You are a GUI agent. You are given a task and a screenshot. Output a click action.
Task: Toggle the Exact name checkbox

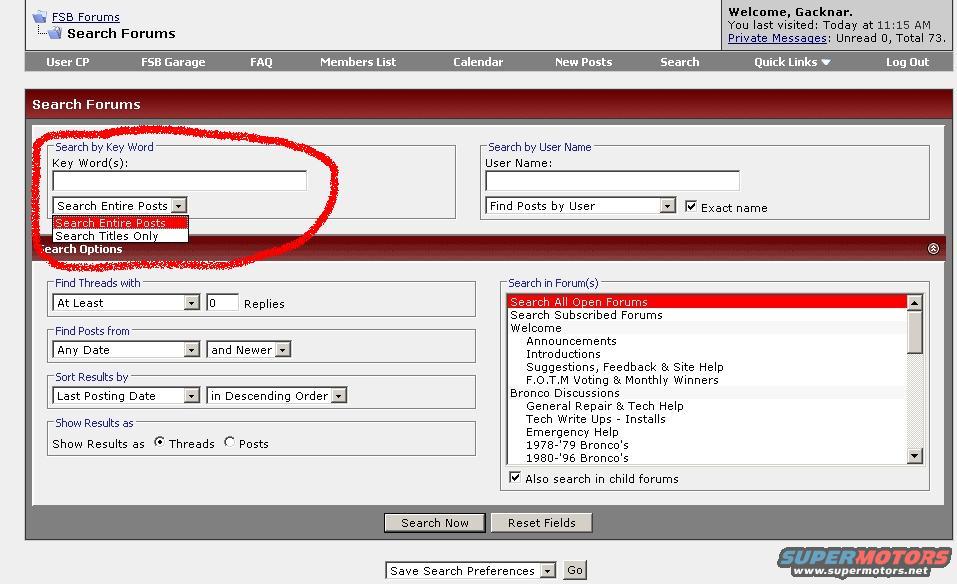coord(691,206)
